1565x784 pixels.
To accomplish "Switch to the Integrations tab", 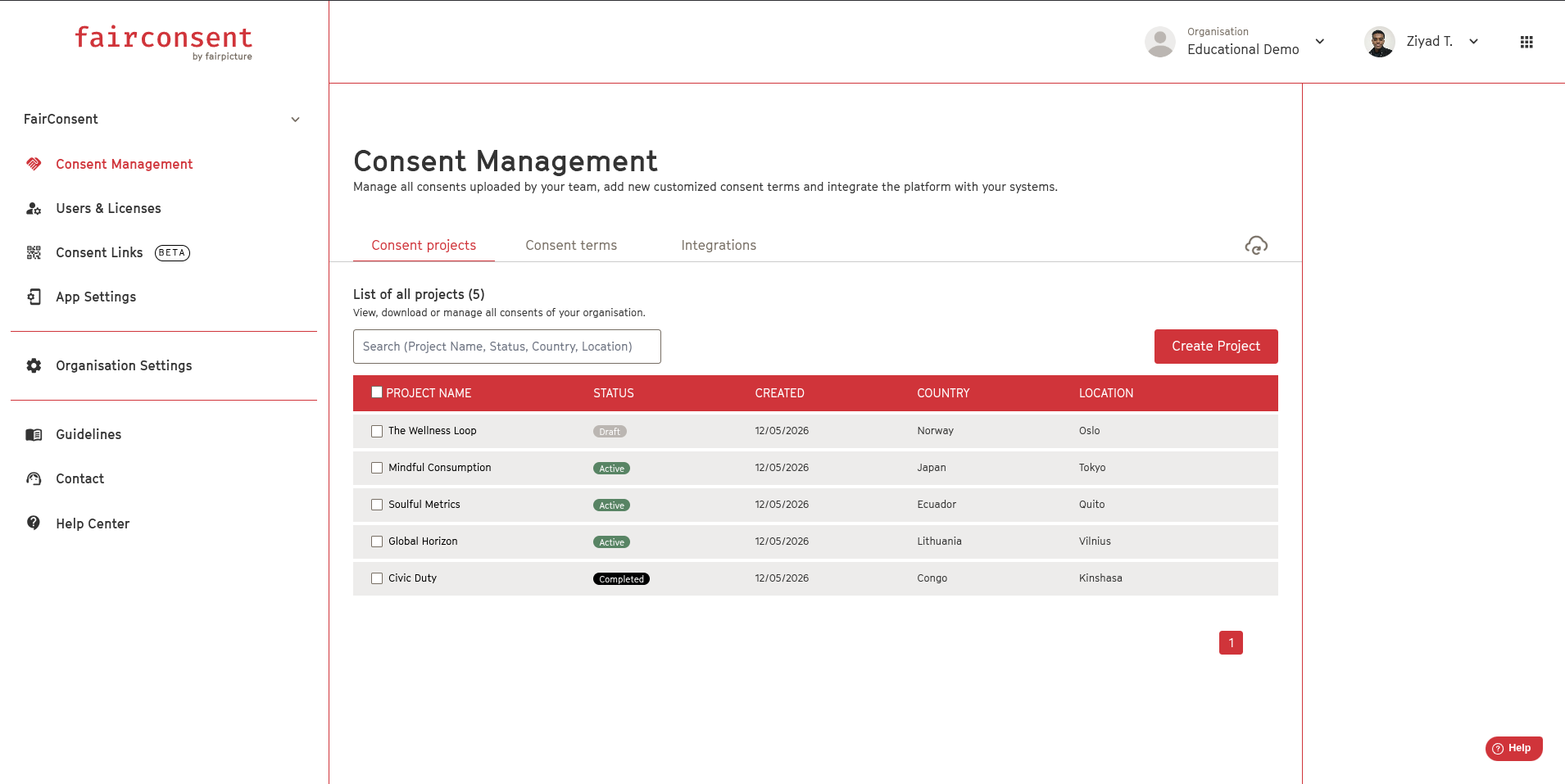I will click(x=719, y=245).
